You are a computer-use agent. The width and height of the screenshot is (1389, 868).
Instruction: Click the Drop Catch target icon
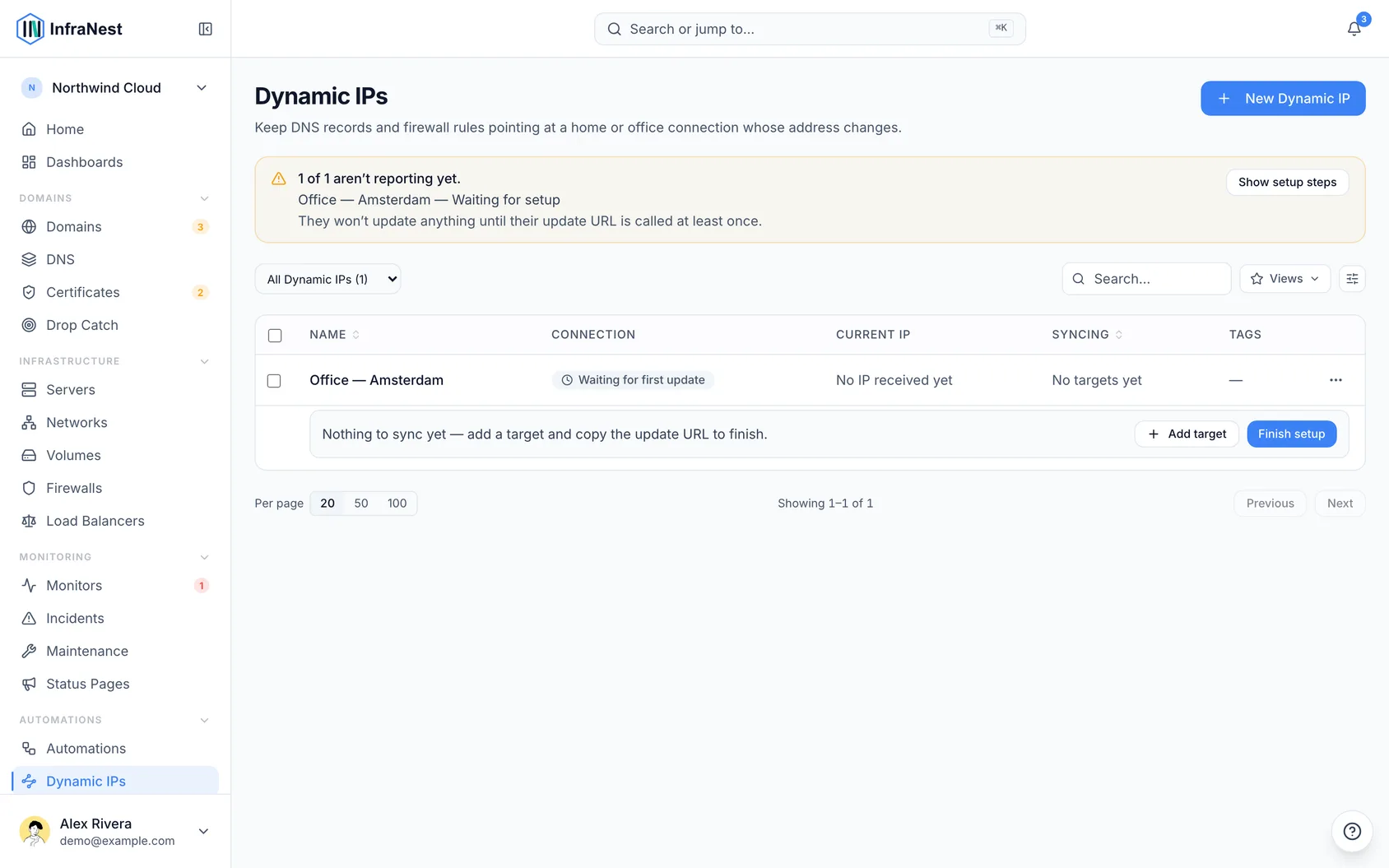point(29,325)
